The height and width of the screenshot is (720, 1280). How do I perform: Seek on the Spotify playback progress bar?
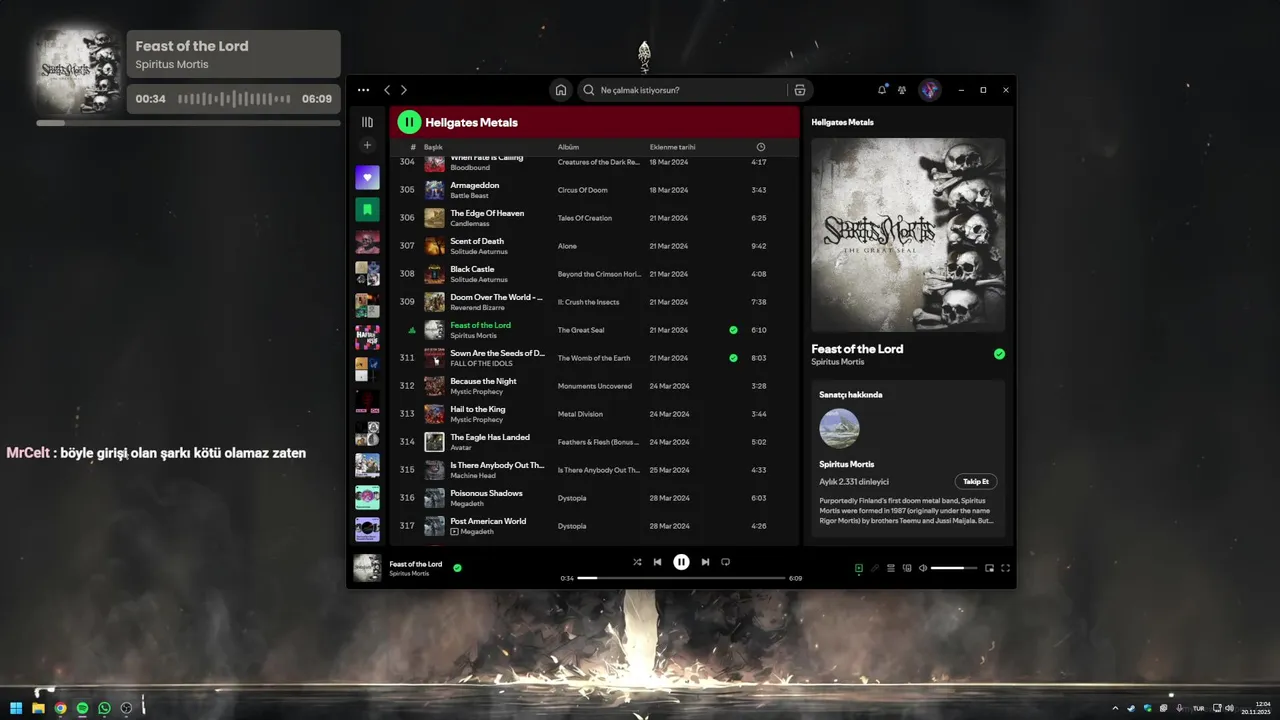pyautogui.click(x=681, y=578)
